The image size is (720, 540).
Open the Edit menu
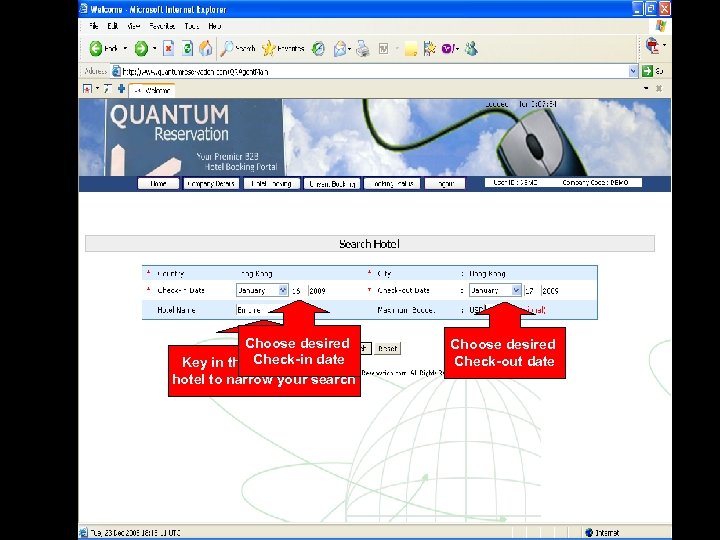[112, 26]
